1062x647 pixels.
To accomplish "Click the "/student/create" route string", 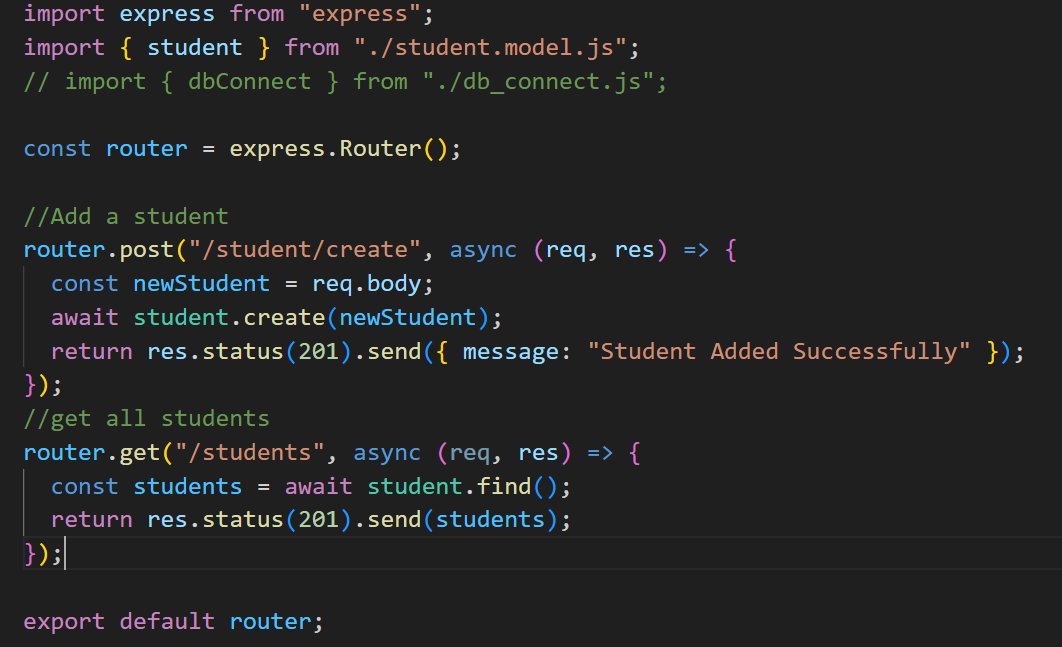I will click(305, 250).
